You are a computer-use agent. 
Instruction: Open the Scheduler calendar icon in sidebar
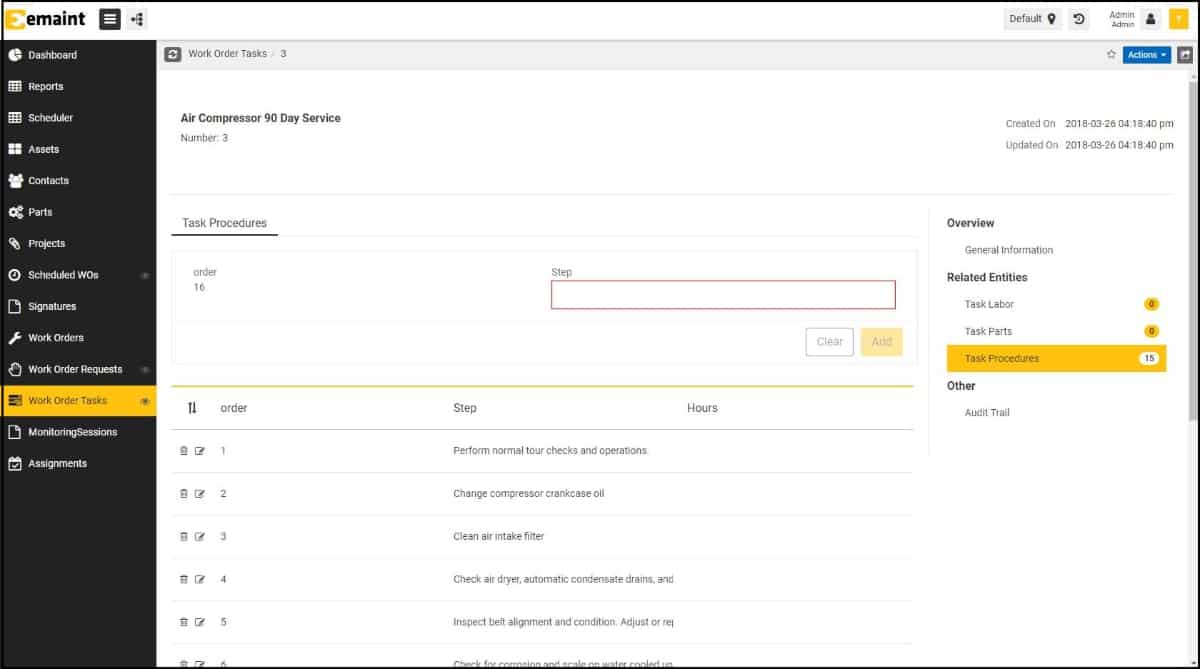tap(16, 117)
